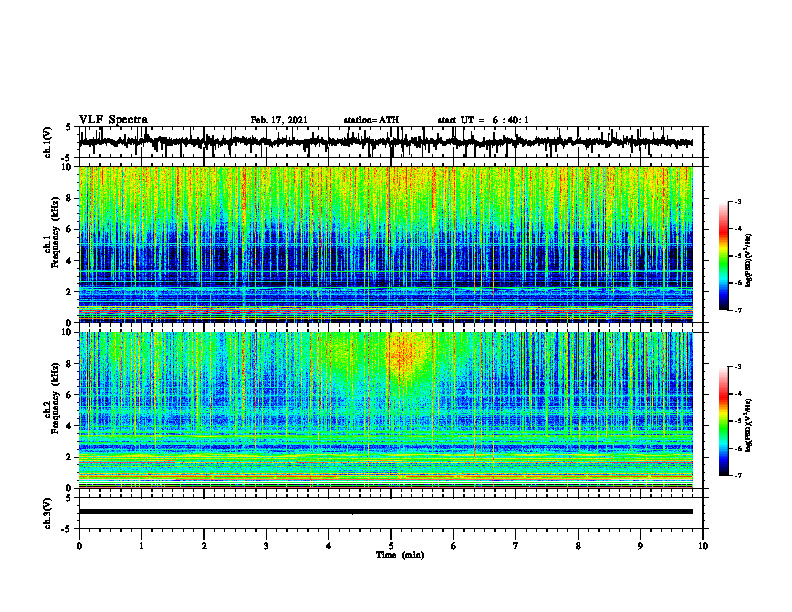Click the "-5" label on ch.2 color scale

(x=738, y=421)
